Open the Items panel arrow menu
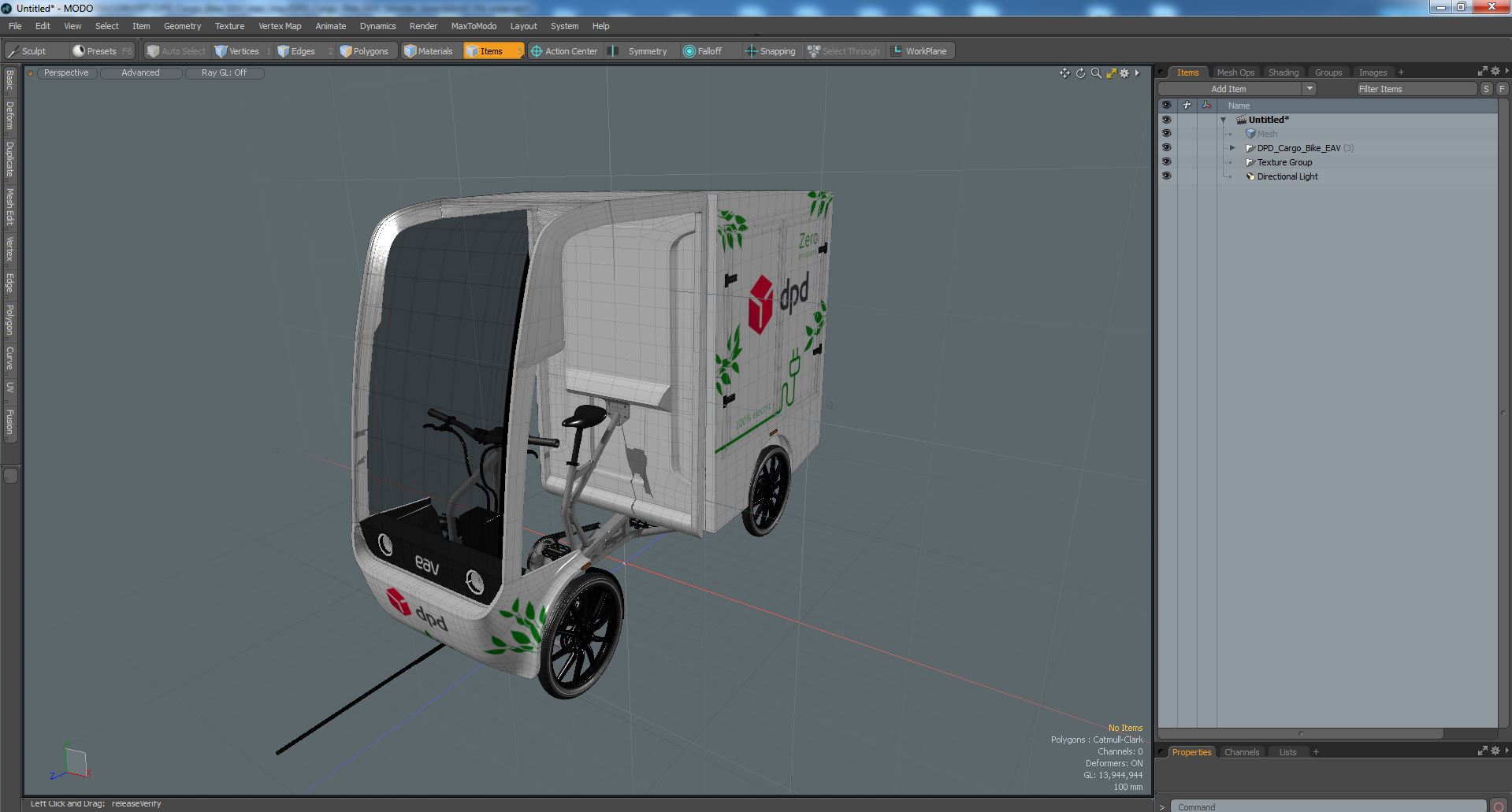Image resolution: width=1512 pixels, height=812 pixels. pyautogui.click(x=1506, y=71)
